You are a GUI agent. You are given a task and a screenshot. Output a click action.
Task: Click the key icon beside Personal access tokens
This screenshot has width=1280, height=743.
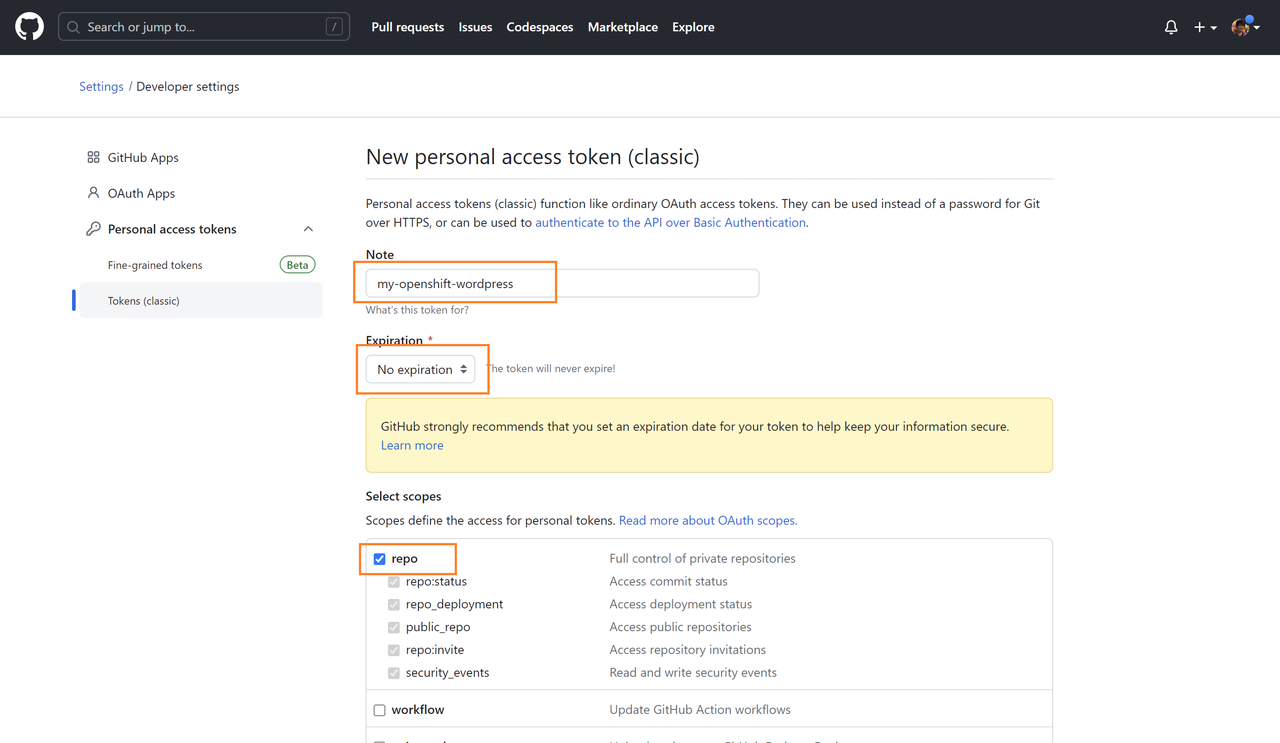coord(93,229)
